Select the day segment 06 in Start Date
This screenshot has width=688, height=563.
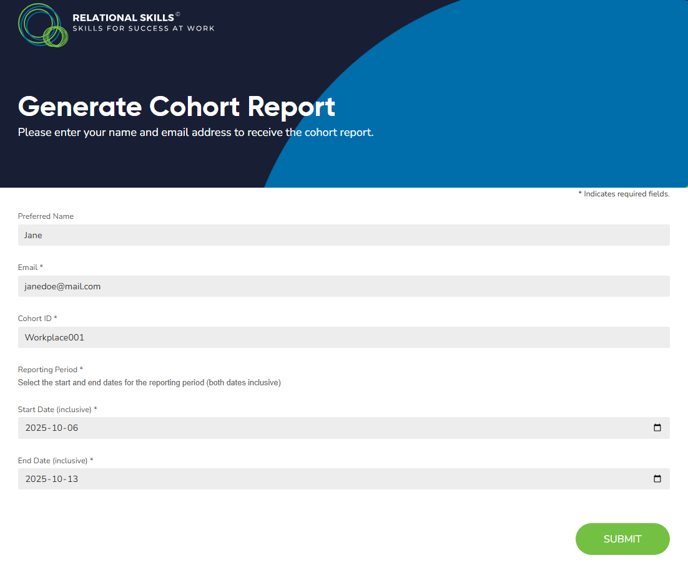pyautogui.click(x=73, y=428)
